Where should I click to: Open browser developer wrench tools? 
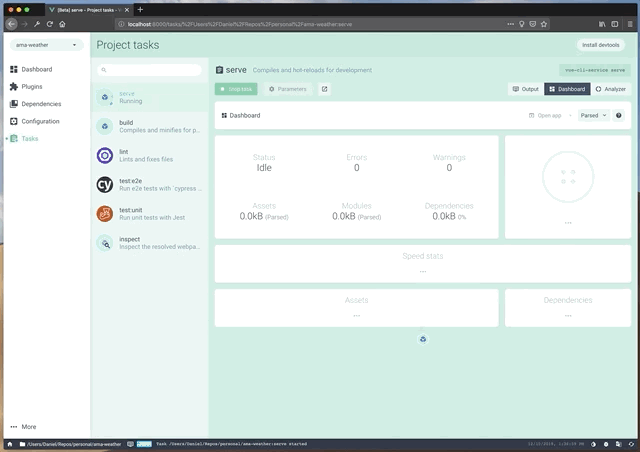37,24
